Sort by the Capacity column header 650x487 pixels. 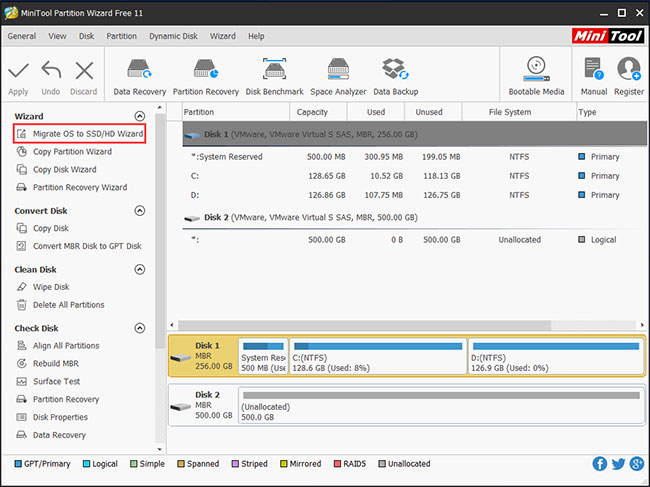point(312,112)
